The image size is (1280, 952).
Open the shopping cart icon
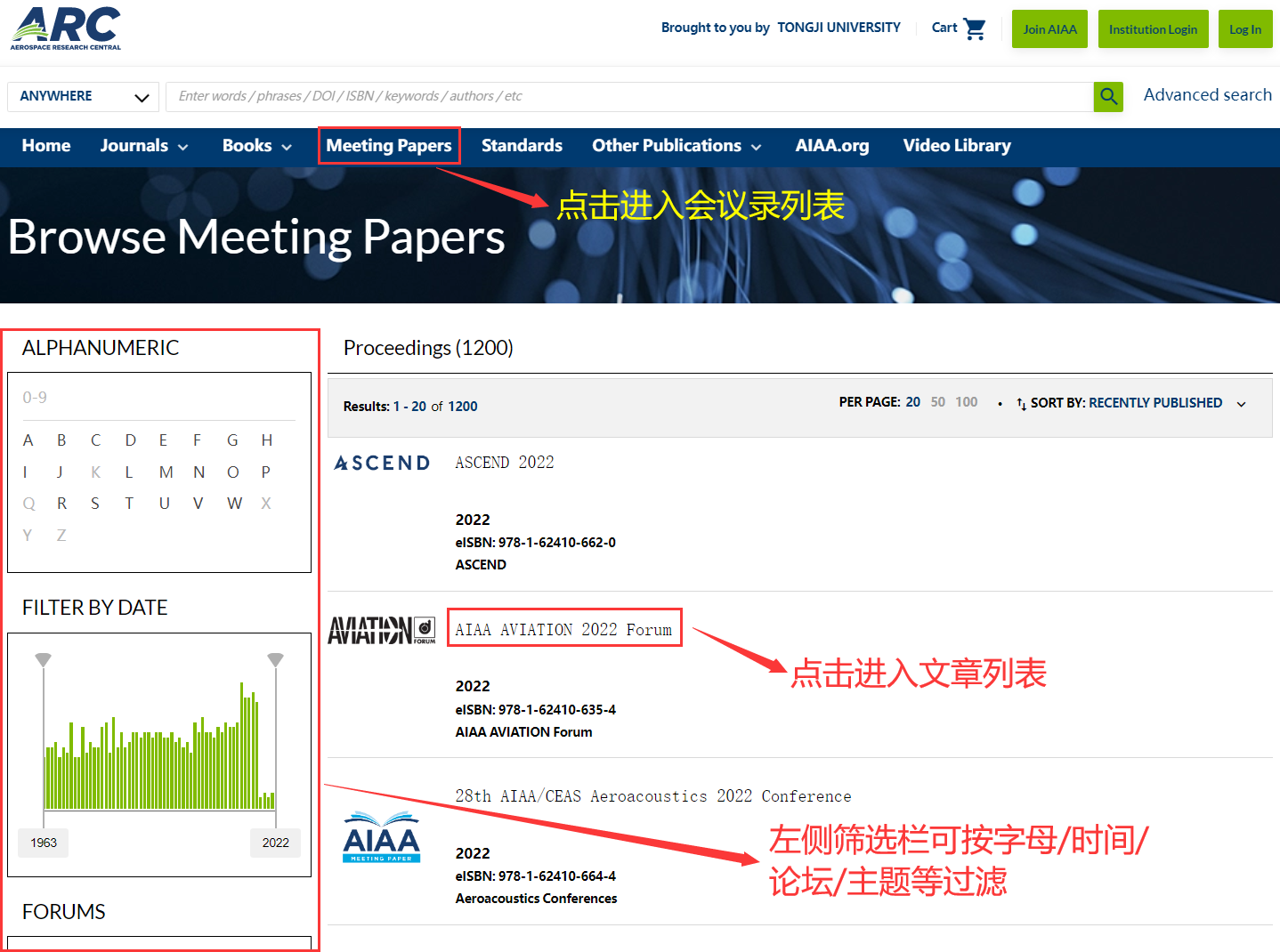pos(975,28)
